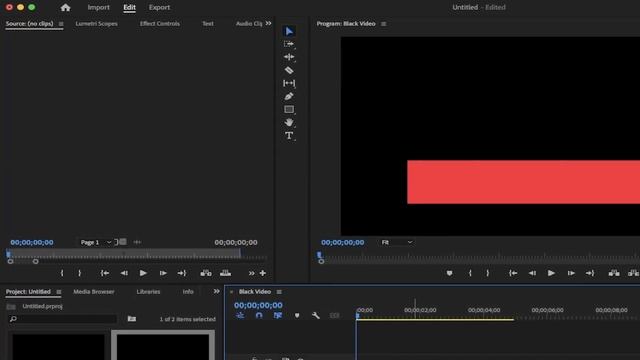This screenshot has width=640, height=360.
Task: Click the selected second thumbnail in Project panel
Action: pos(163,345)
